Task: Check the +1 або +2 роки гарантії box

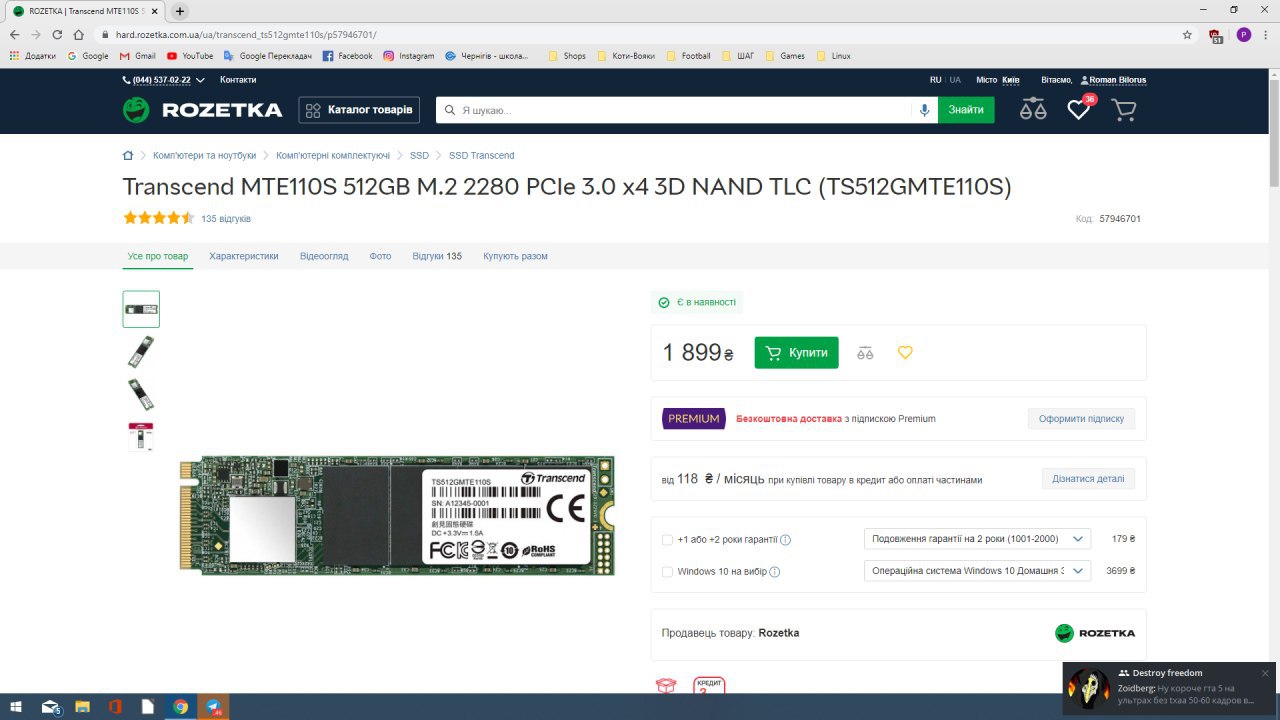Action: (x=667, y=540)
